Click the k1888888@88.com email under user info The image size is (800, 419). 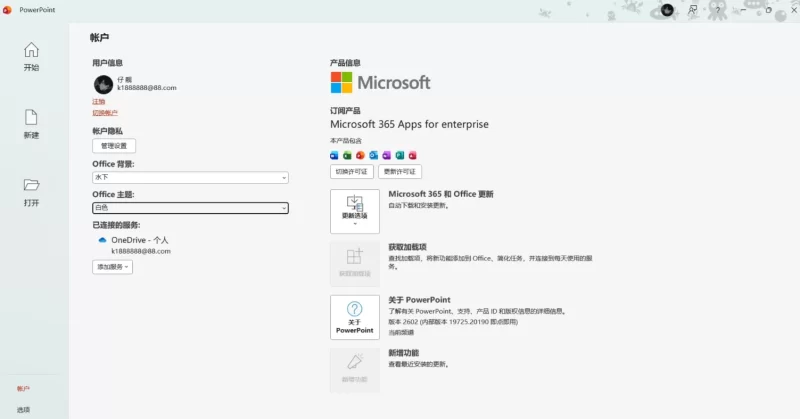(x=147, y=88)
